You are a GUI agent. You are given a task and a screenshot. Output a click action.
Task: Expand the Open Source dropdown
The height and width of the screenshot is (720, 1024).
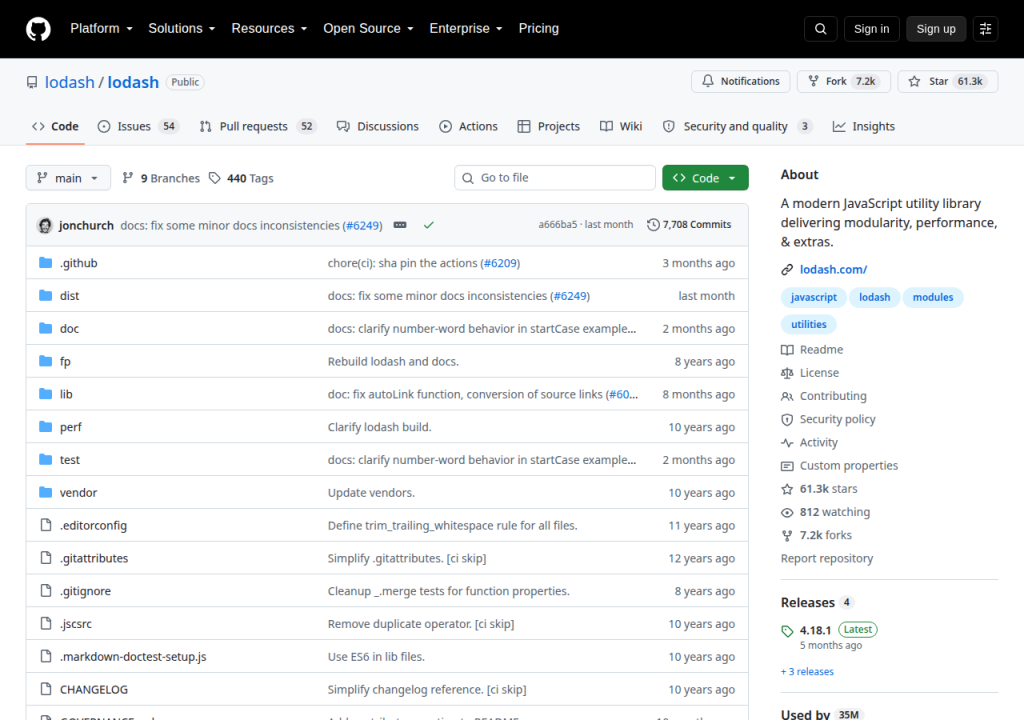(368, 29)
